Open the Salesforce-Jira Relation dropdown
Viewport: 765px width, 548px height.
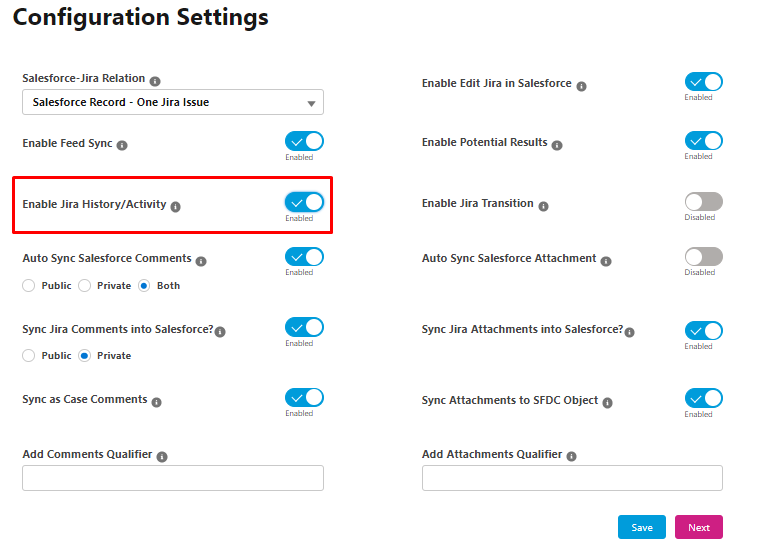(x=173, y=102)
